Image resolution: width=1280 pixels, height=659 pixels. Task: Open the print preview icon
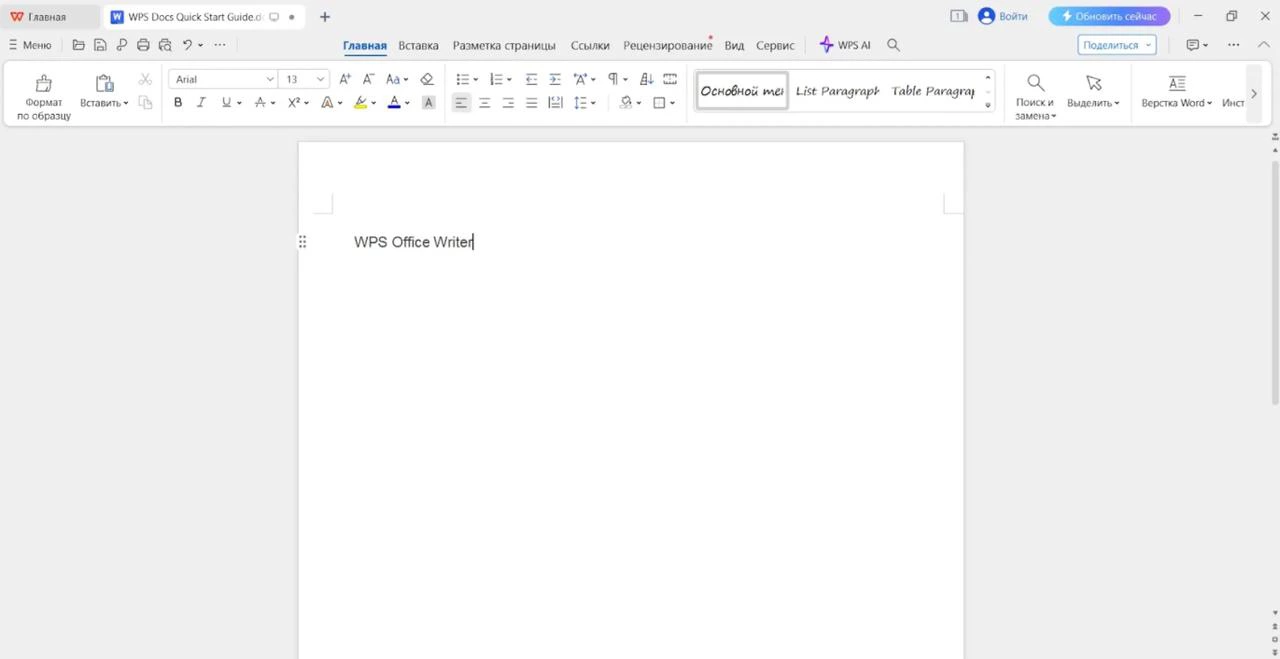pyautogui.click(x=164, y=45)
